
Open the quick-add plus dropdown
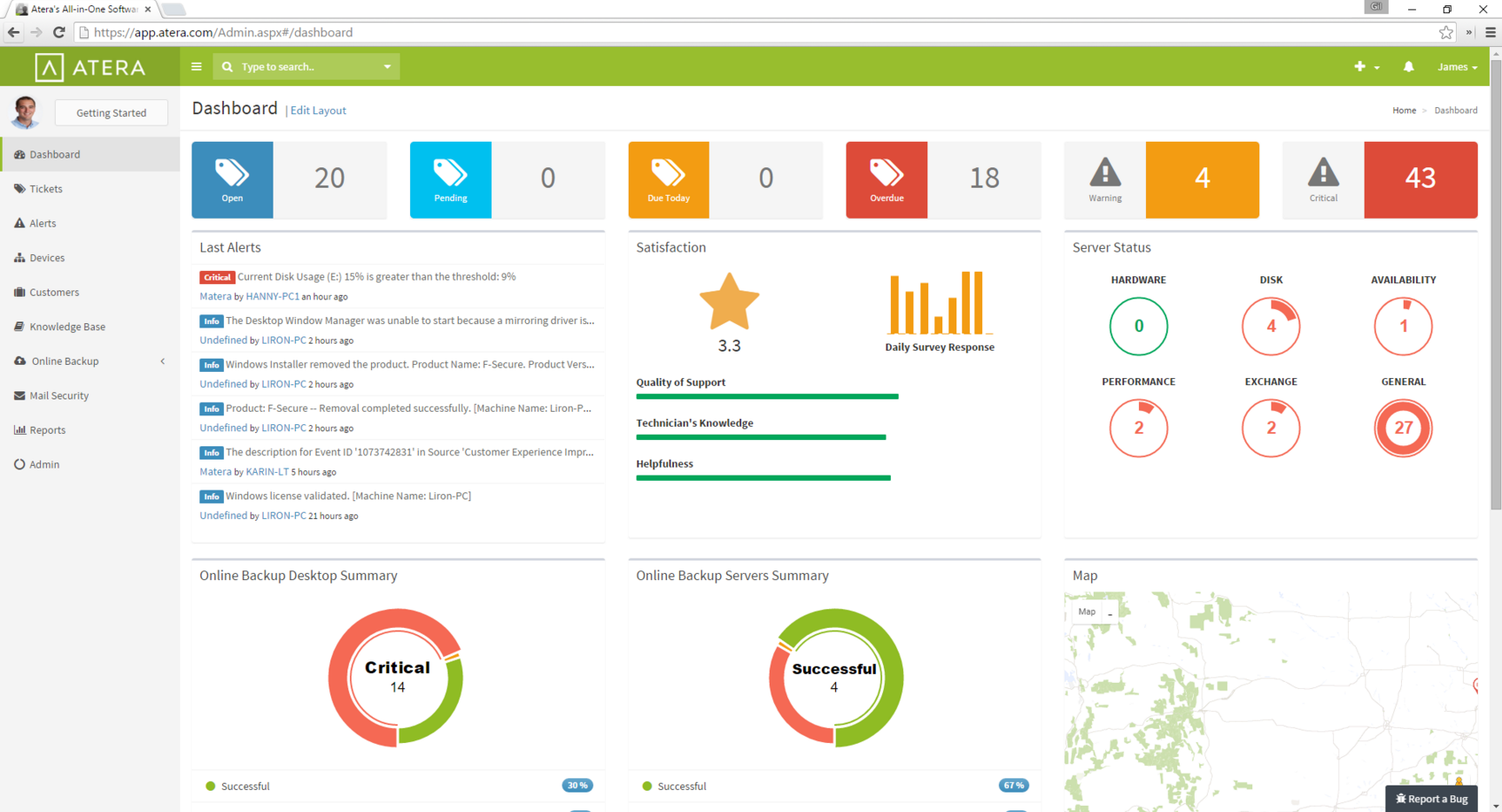click(x=1367, y=66)
